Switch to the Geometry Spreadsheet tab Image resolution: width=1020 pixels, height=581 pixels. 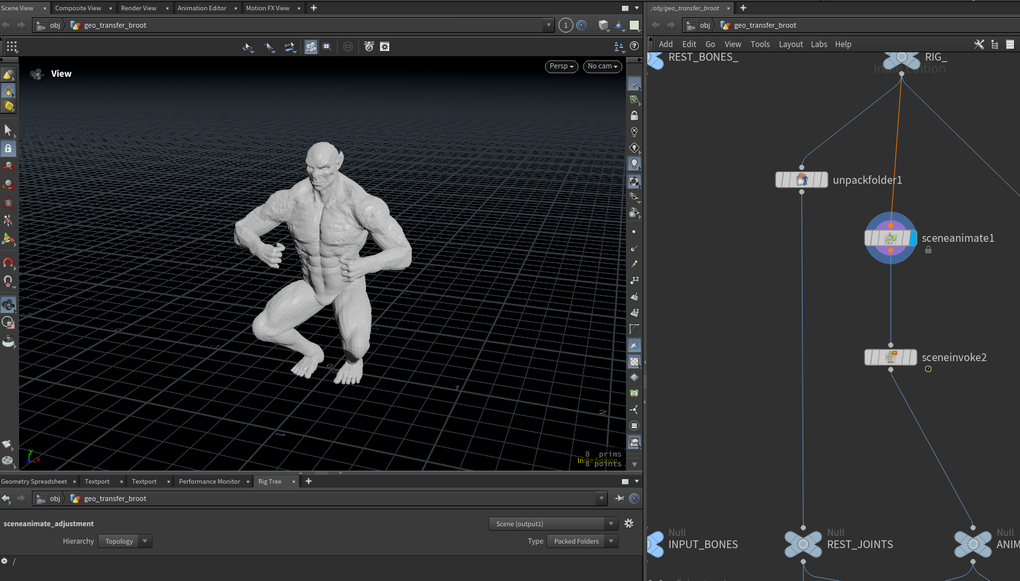34,481
